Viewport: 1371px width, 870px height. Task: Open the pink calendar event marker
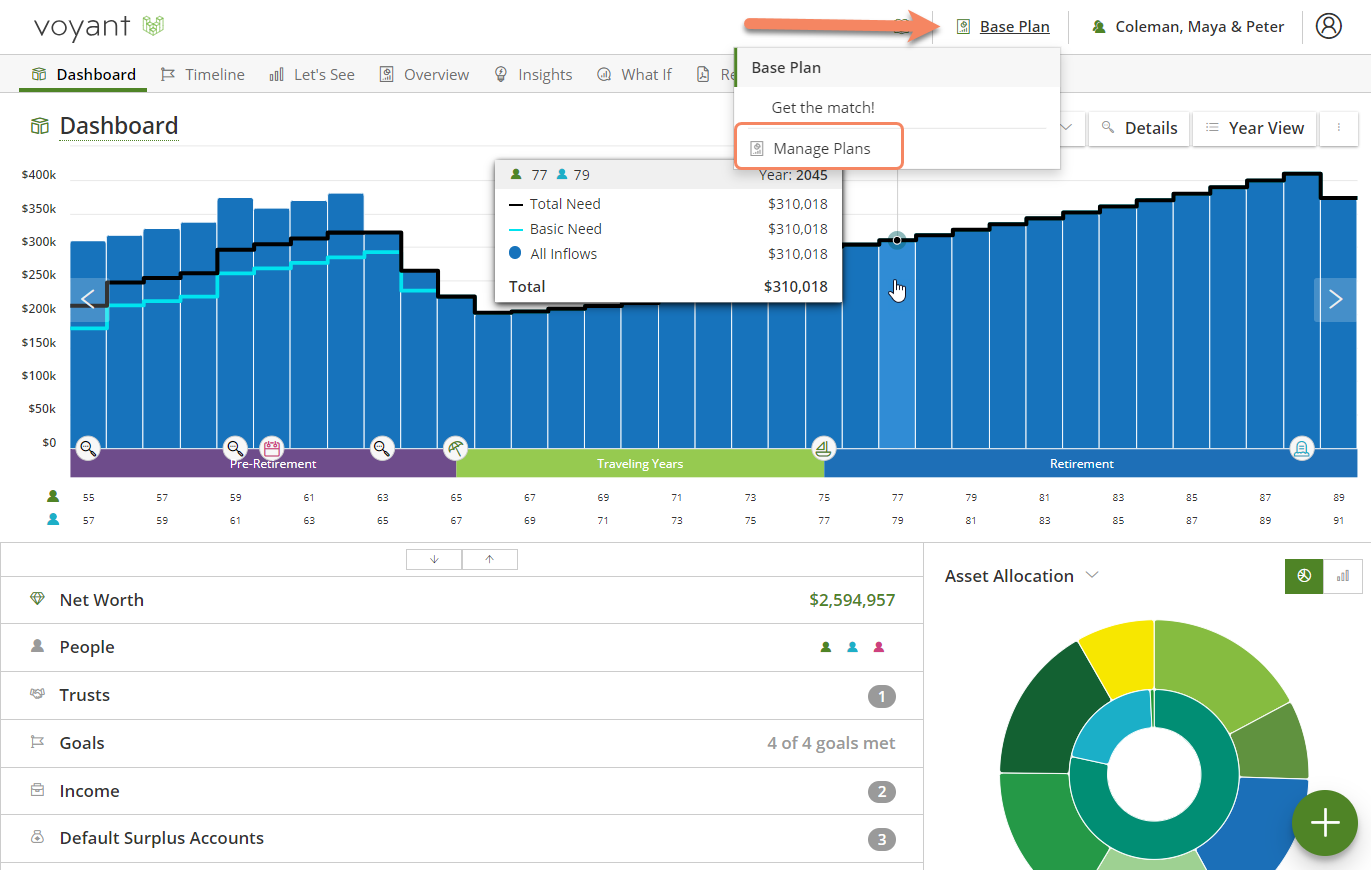271,448
